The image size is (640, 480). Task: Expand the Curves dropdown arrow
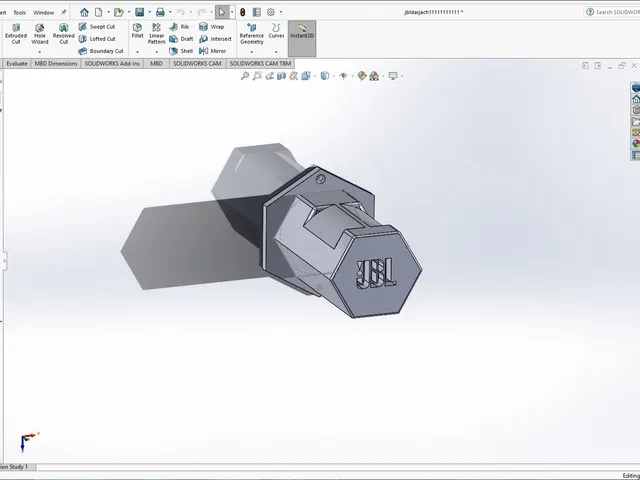pyautogui.click(x=276, y=52)
